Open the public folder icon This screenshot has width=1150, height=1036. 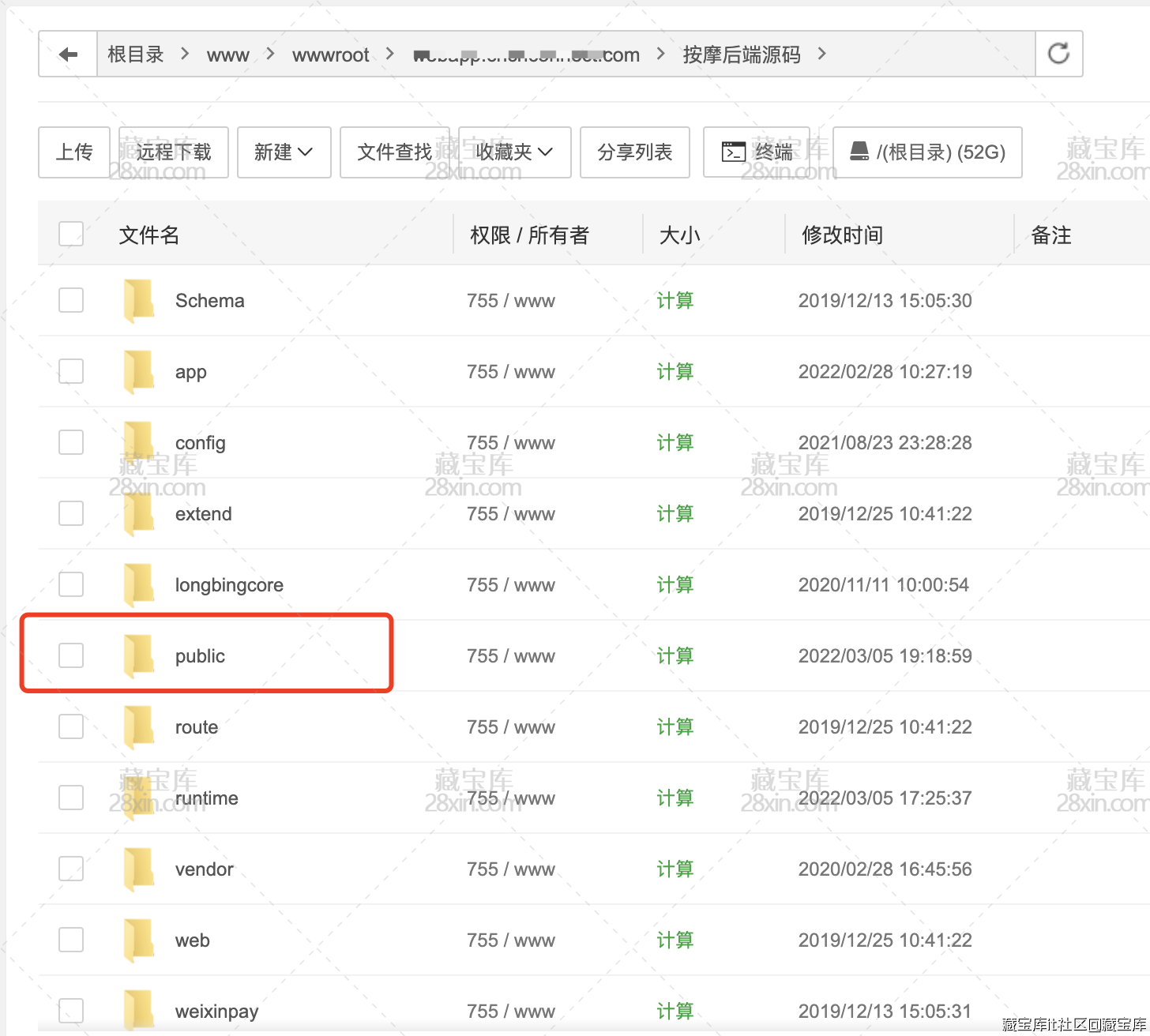pos(139,655)
